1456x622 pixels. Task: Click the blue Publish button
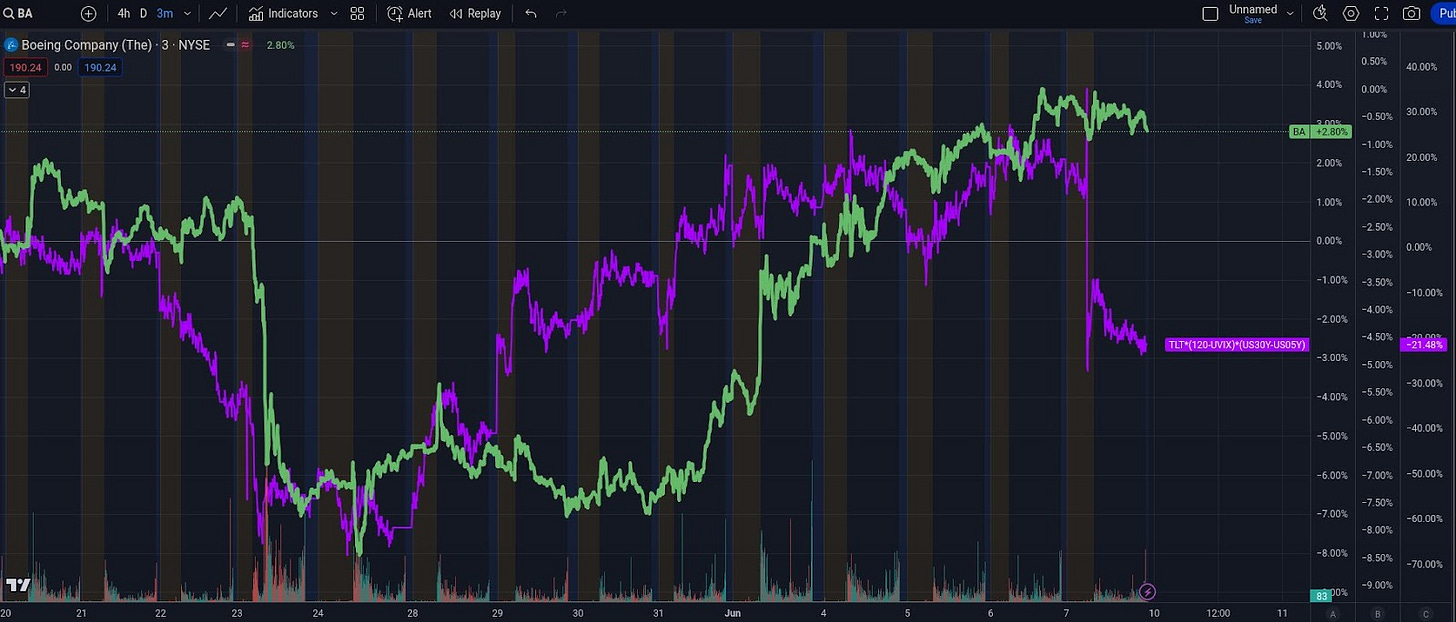click(1445, 13)
